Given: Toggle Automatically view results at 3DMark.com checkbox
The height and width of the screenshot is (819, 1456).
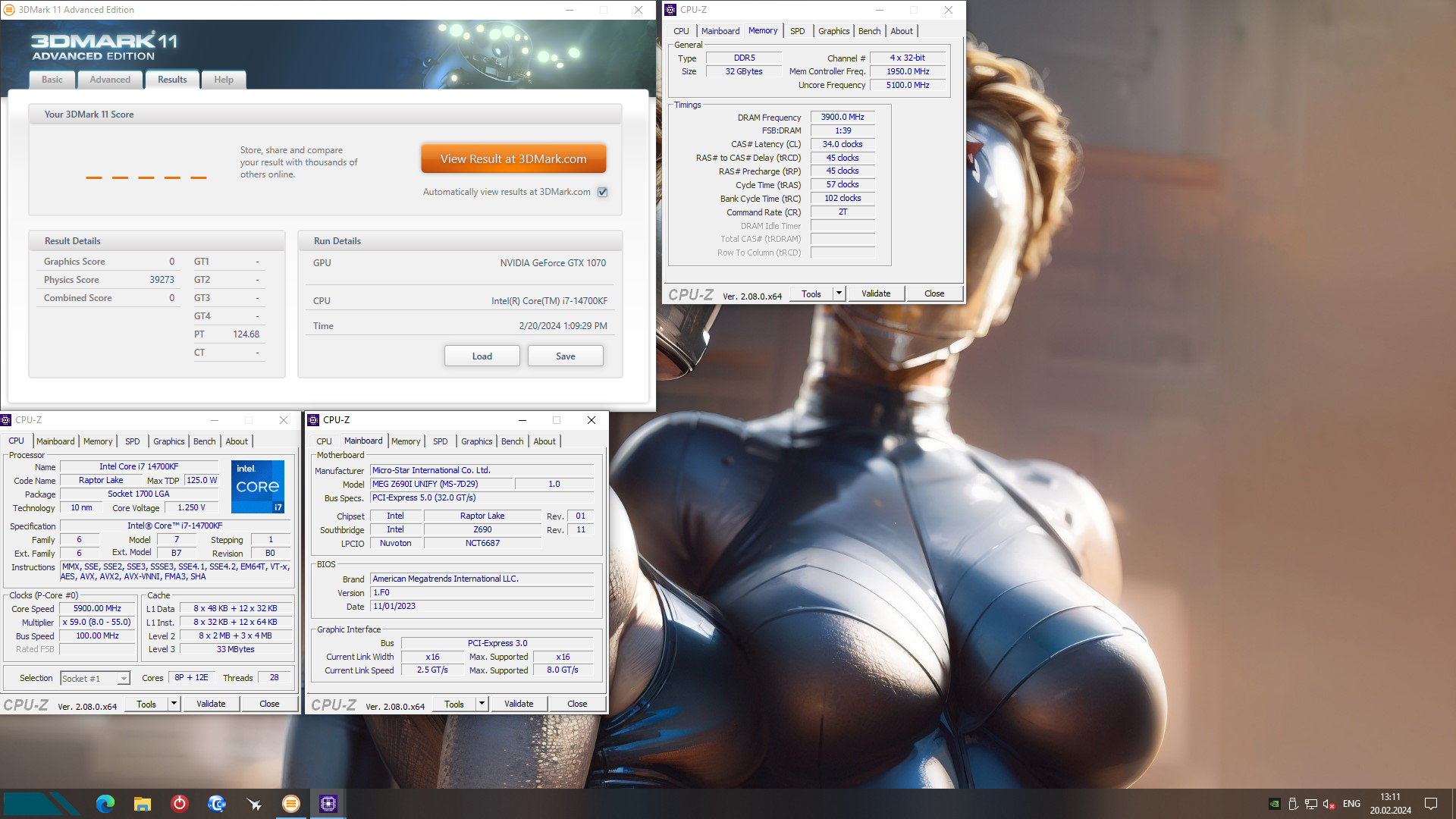Looking at the screenshot, I should coord(603,193).
